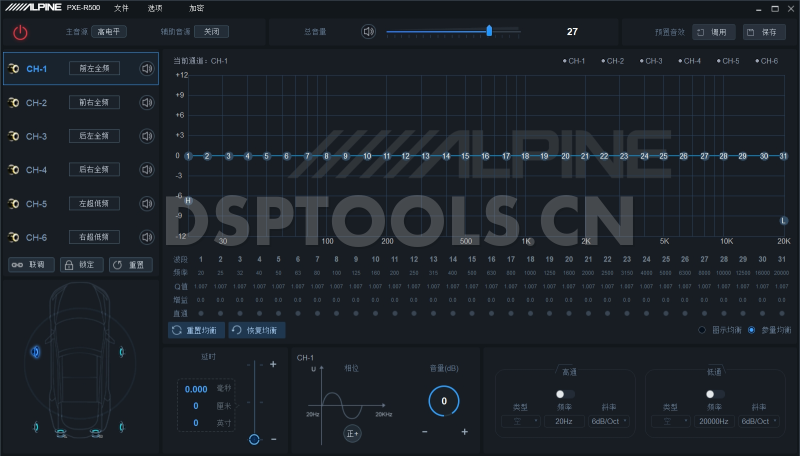Click the H high-pass marker on graph
The height and width of the screenshot is (456, 800).
click(188, 200)
